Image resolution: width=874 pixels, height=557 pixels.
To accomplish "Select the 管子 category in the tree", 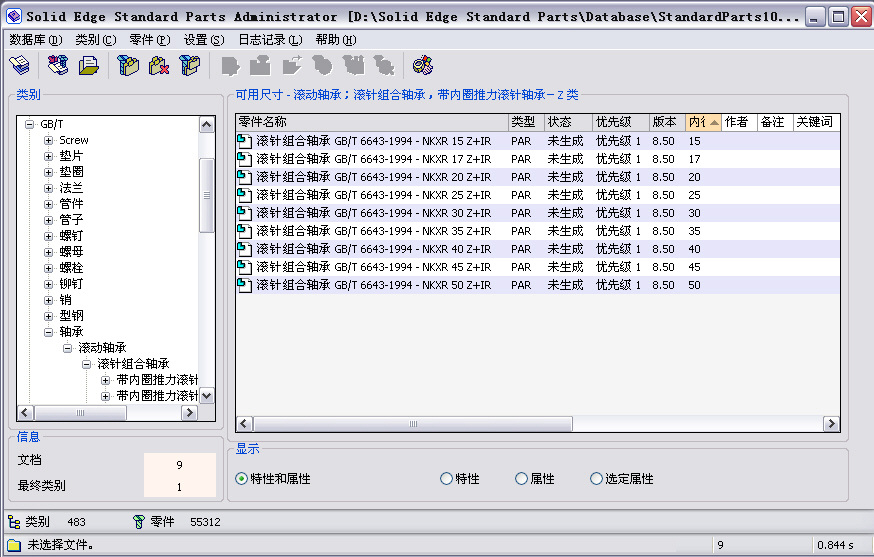I will 71,220.
